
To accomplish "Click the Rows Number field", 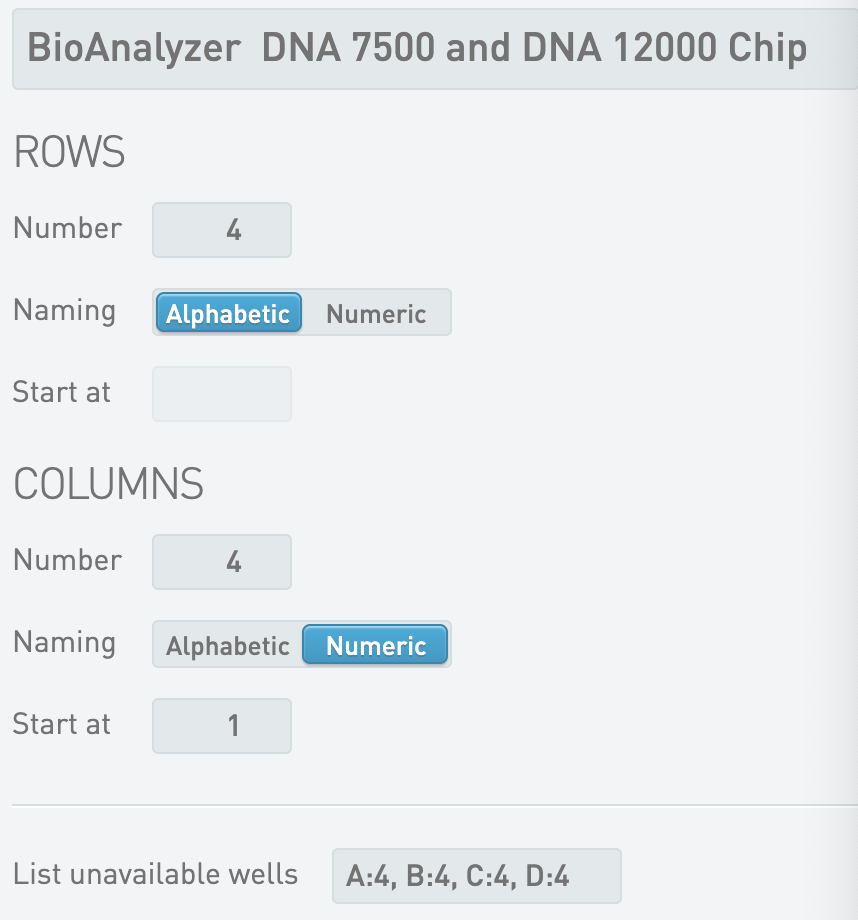I will click(222, 230).
